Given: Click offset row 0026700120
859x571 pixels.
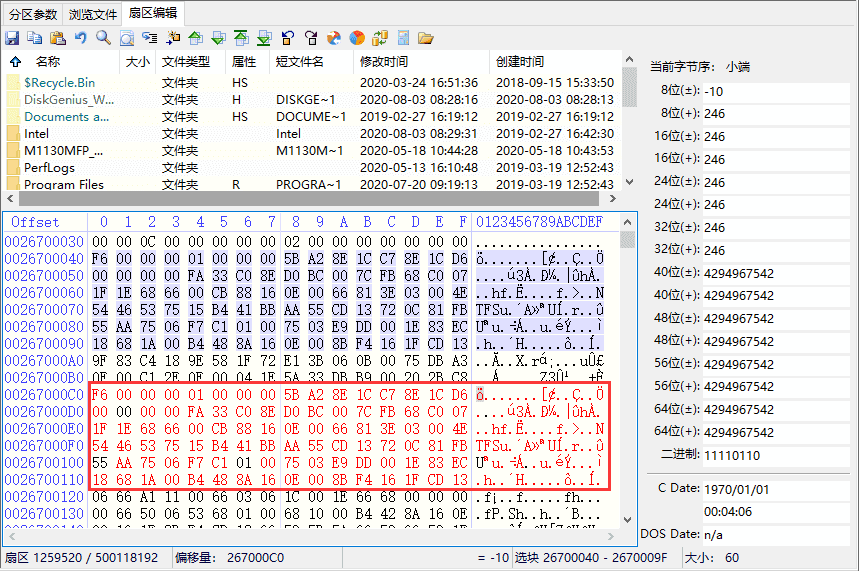Looking at the screenshot, I should coord(44,497).
